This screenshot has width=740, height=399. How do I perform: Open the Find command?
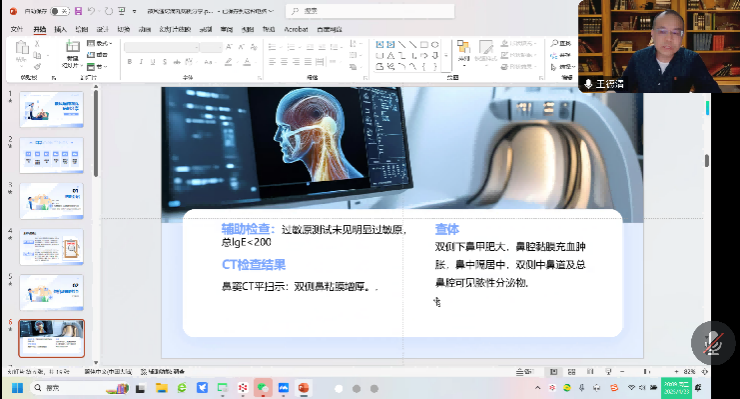pyautogui.click(x=561, y=43)
